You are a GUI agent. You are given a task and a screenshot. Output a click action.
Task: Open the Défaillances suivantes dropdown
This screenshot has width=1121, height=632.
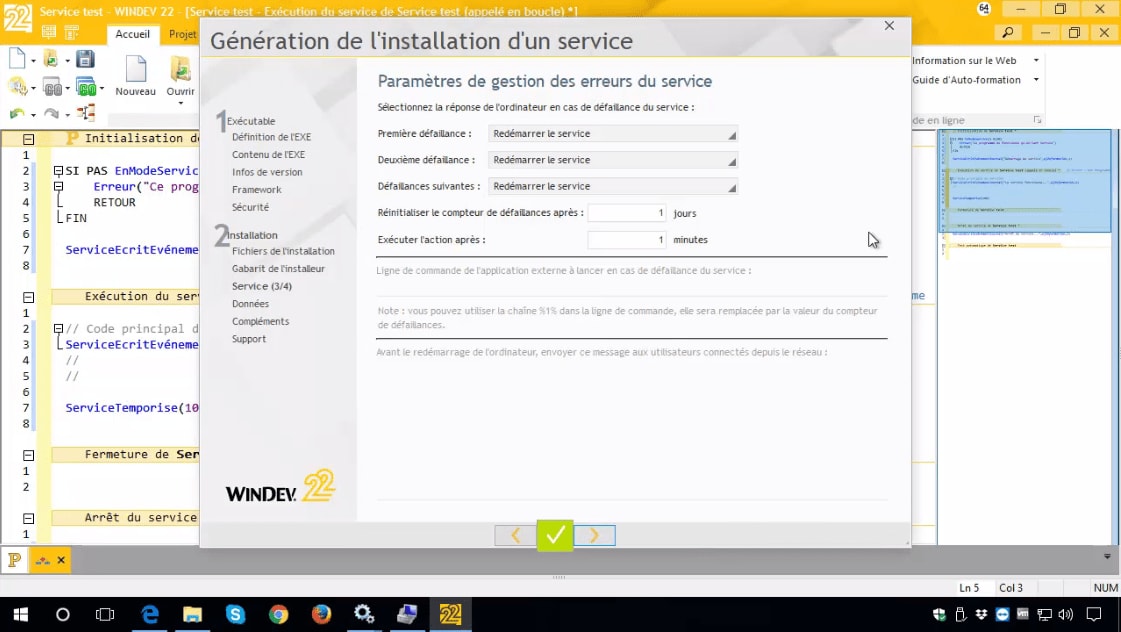pyautogui.click(x=613, y=187)
